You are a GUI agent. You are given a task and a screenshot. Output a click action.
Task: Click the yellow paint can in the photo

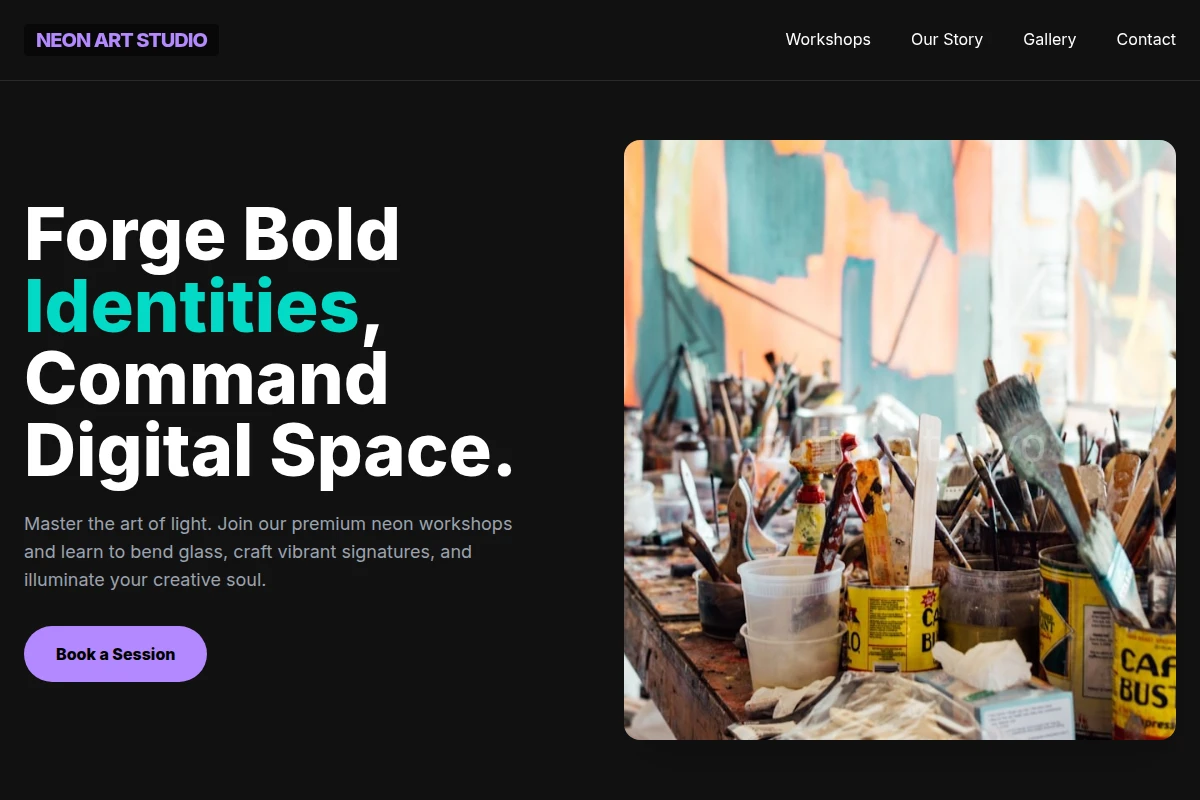[x=892, y=625]
